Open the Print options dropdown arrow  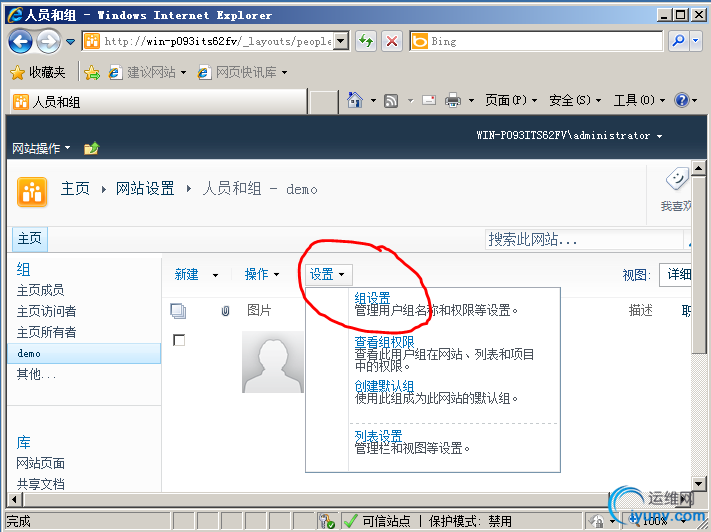[x=471, y=100]
